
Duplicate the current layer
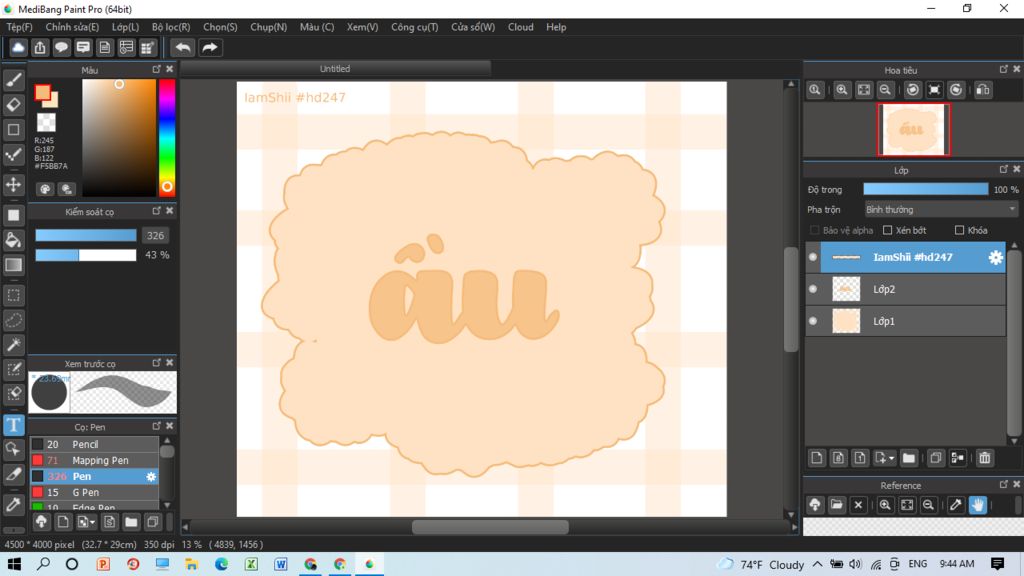[x=936, y=458]
